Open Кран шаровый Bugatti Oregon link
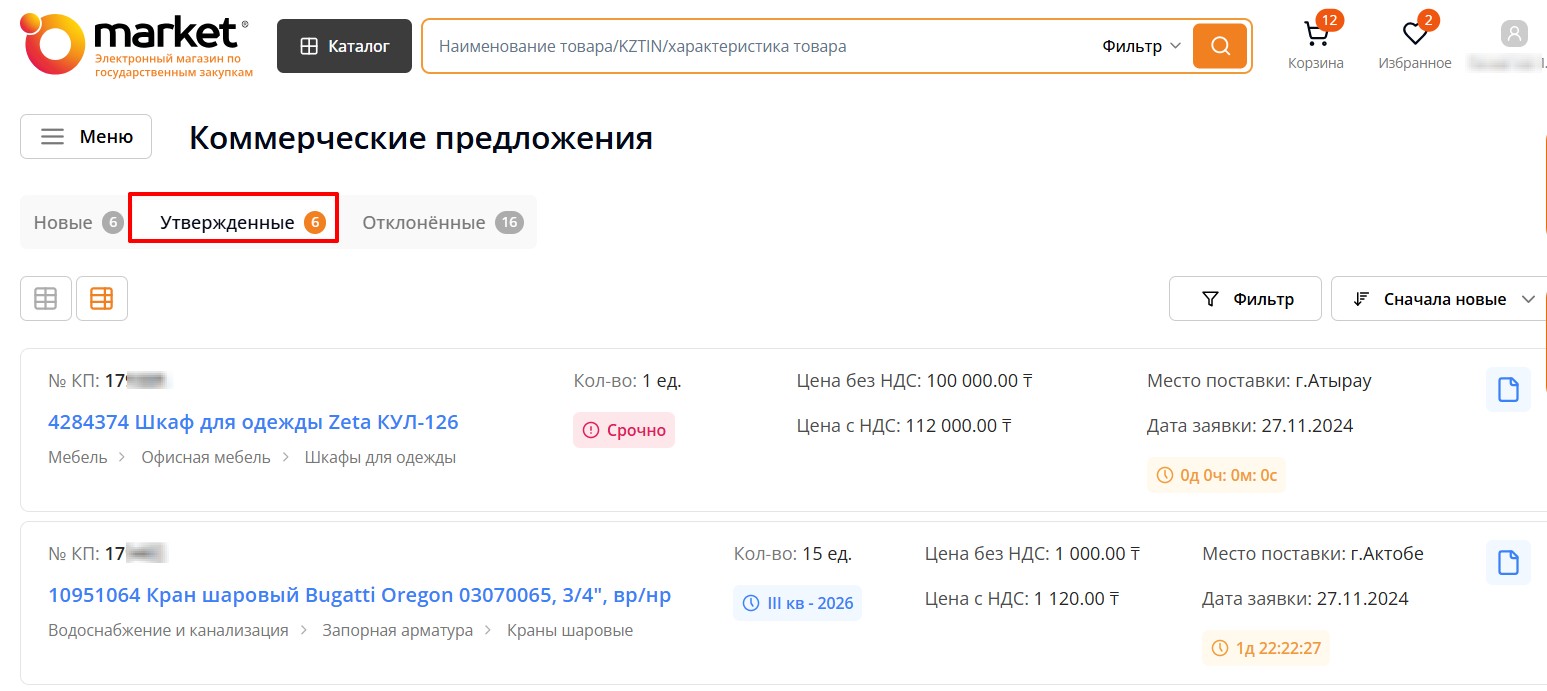1547x691 pixels. 359,596
